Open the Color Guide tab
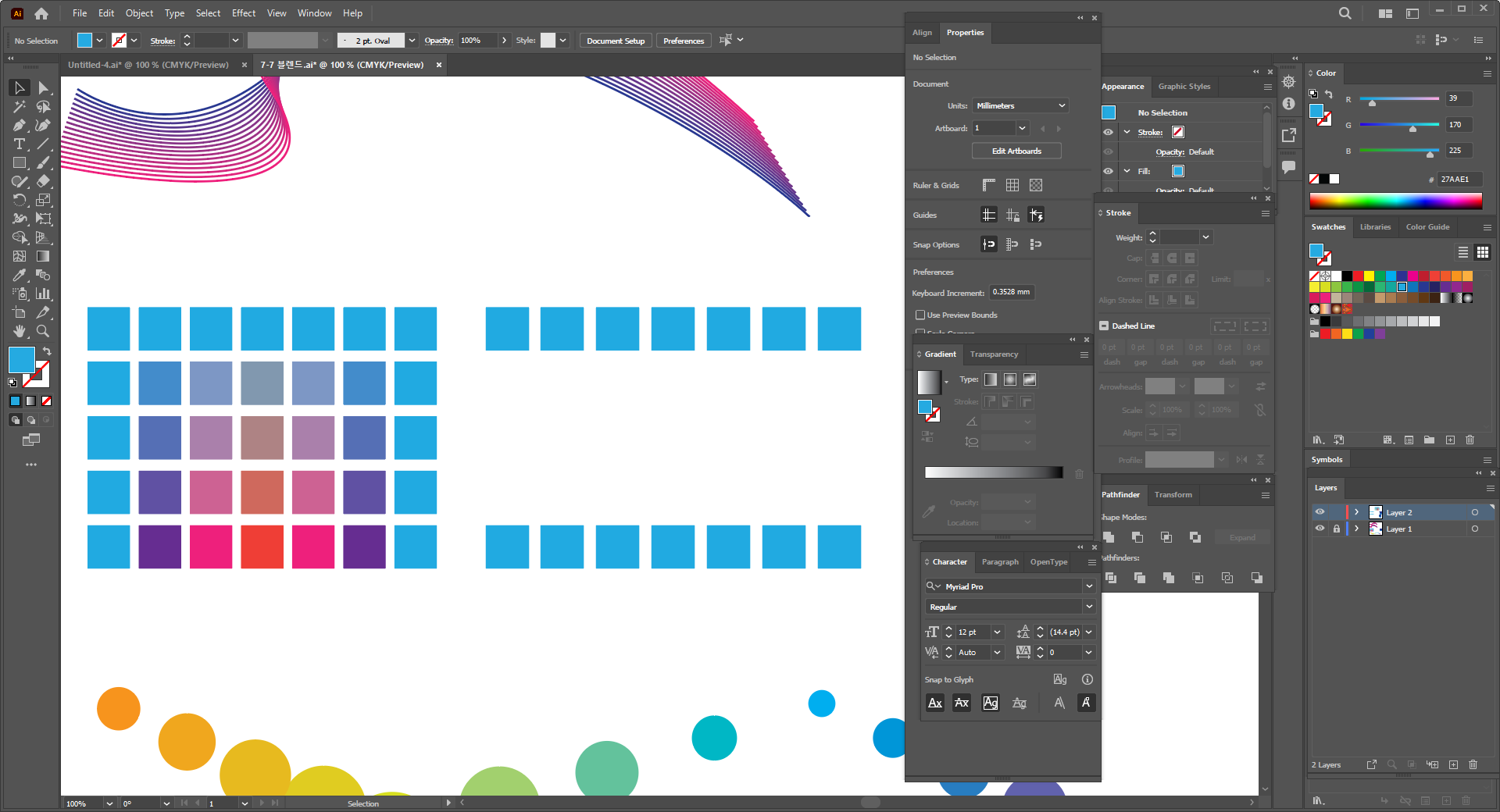This screenshot has width=1500, height=812. (x=1427, y=227)
